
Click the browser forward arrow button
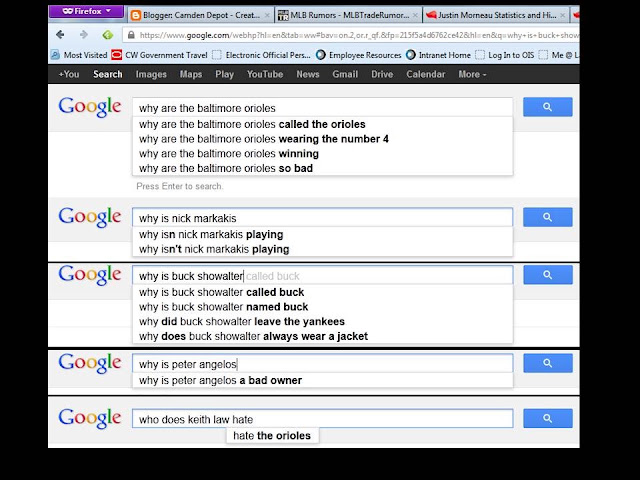(84, 35)
